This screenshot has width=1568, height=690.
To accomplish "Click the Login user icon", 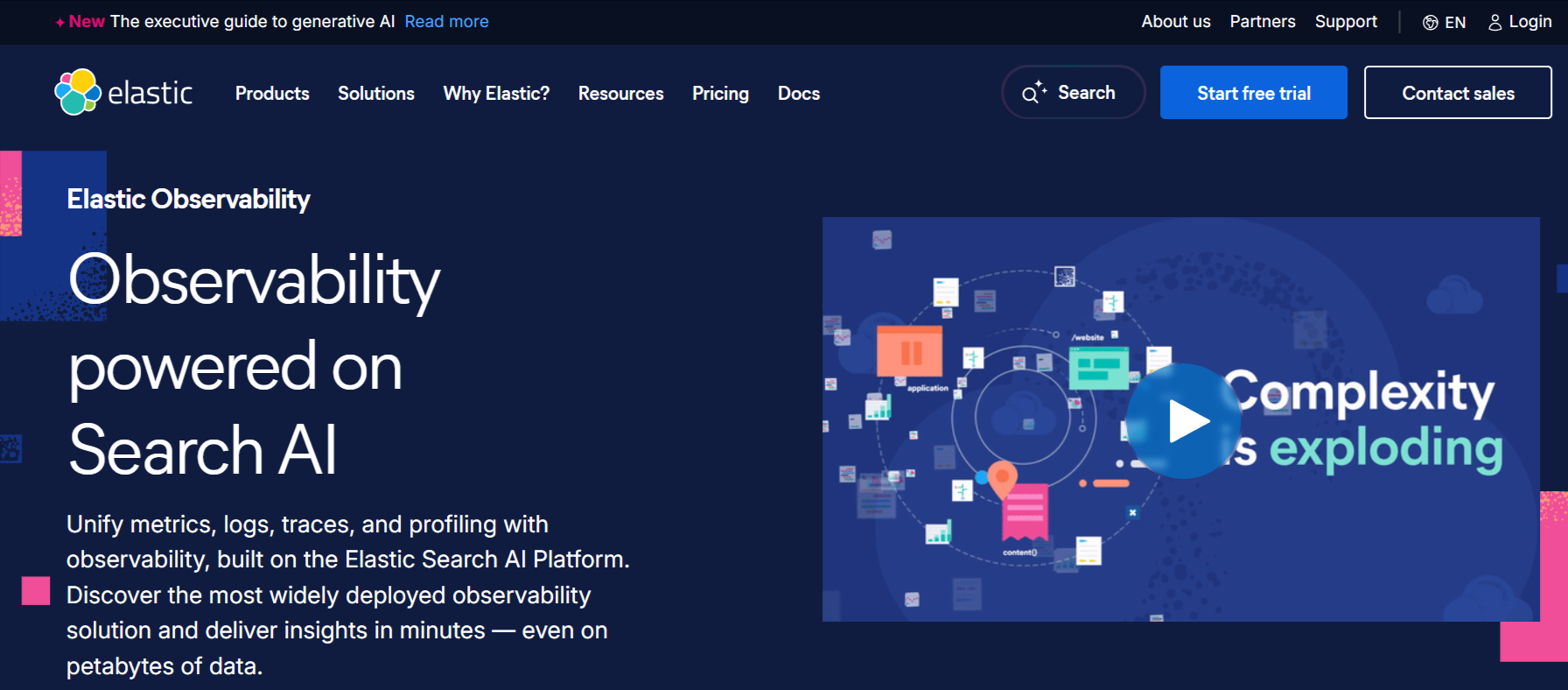I will click(1494, 23).
